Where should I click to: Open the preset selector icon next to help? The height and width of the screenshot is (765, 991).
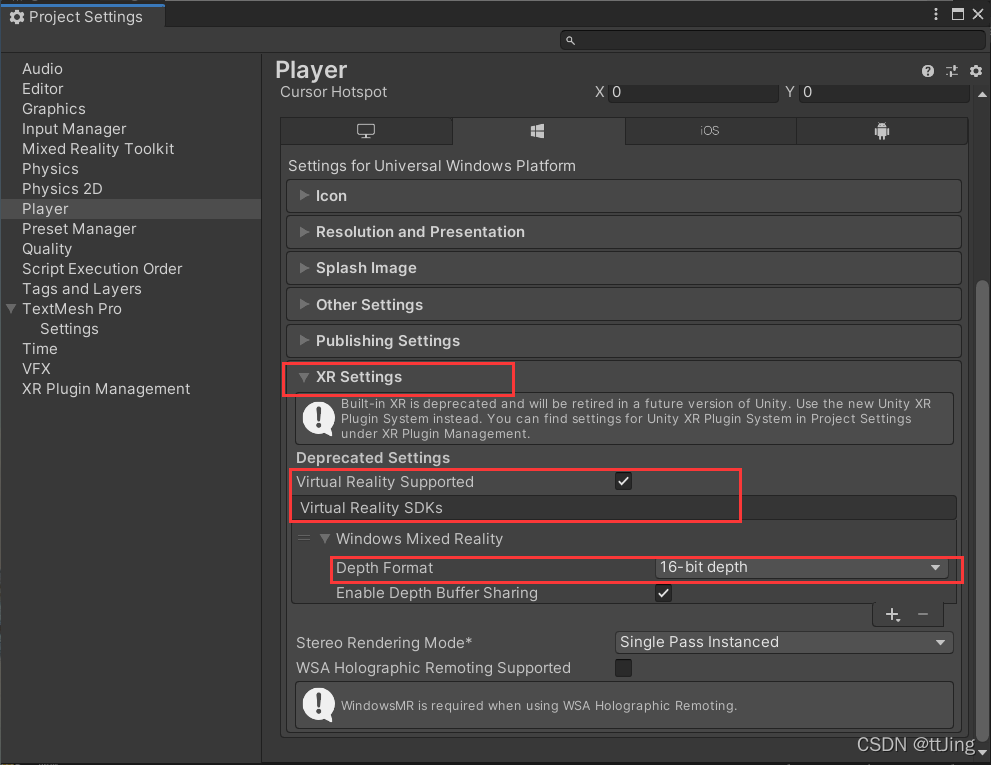click(951, 71)
